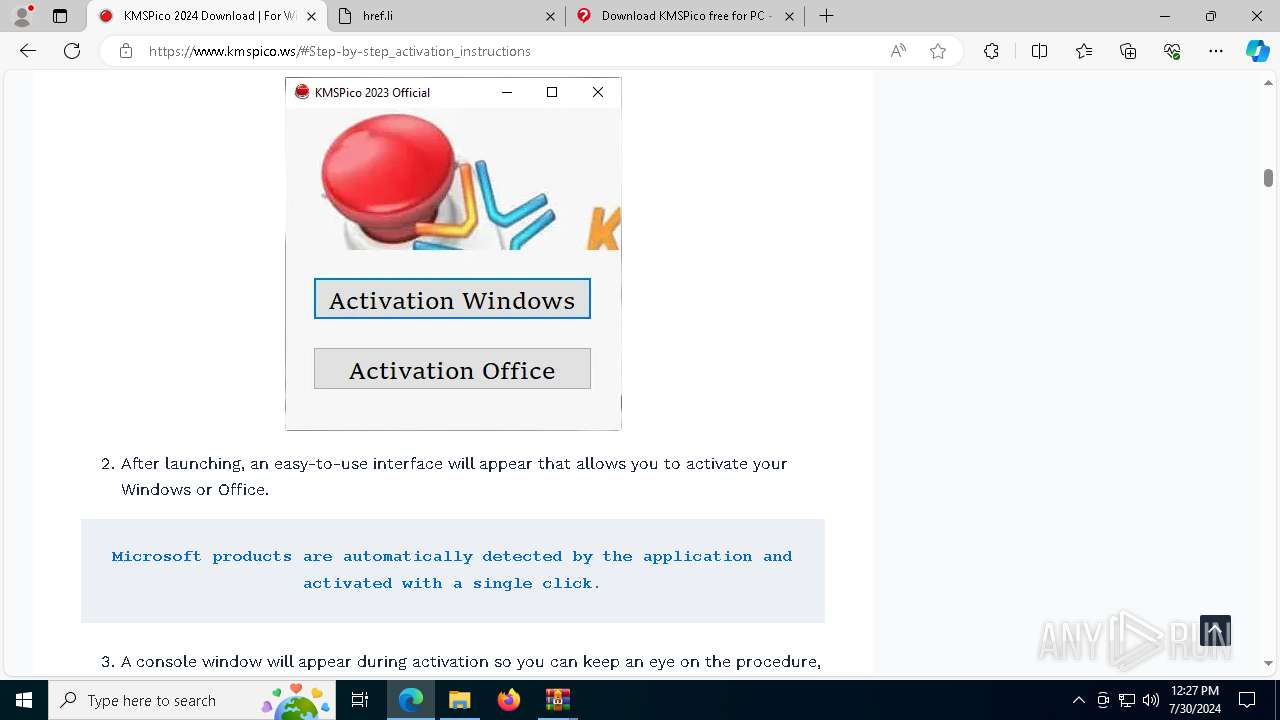Click the KMSPico red button screenshot image
1280x720 pixels.
click(x=453, y=254)
